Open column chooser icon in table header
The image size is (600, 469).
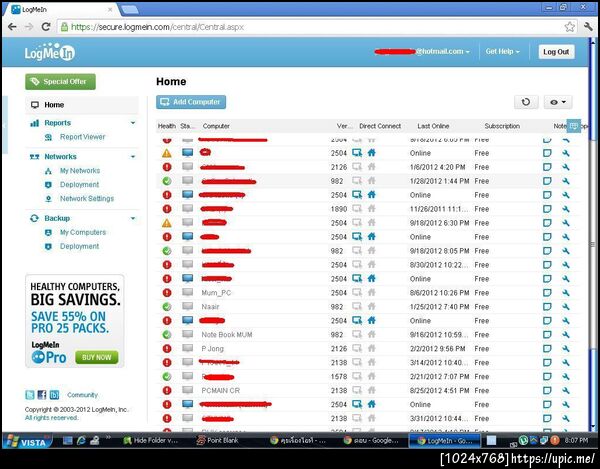pyautogui.click(x=573, y=126)
